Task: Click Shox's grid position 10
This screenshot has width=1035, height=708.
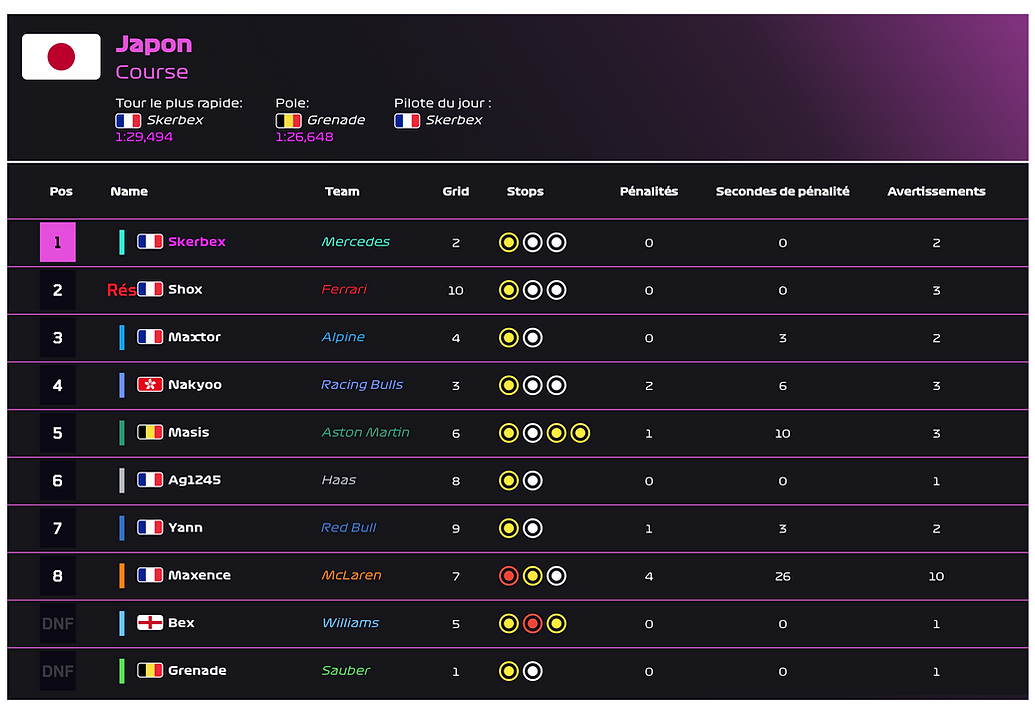Action: click(x=455, y=290)
